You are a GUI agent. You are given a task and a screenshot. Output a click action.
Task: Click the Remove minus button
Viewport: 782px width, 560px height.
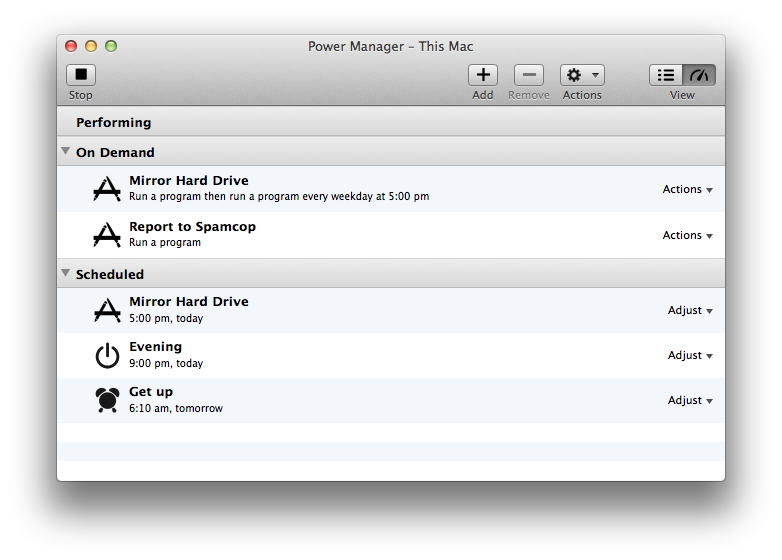click(x=529, y=75)
